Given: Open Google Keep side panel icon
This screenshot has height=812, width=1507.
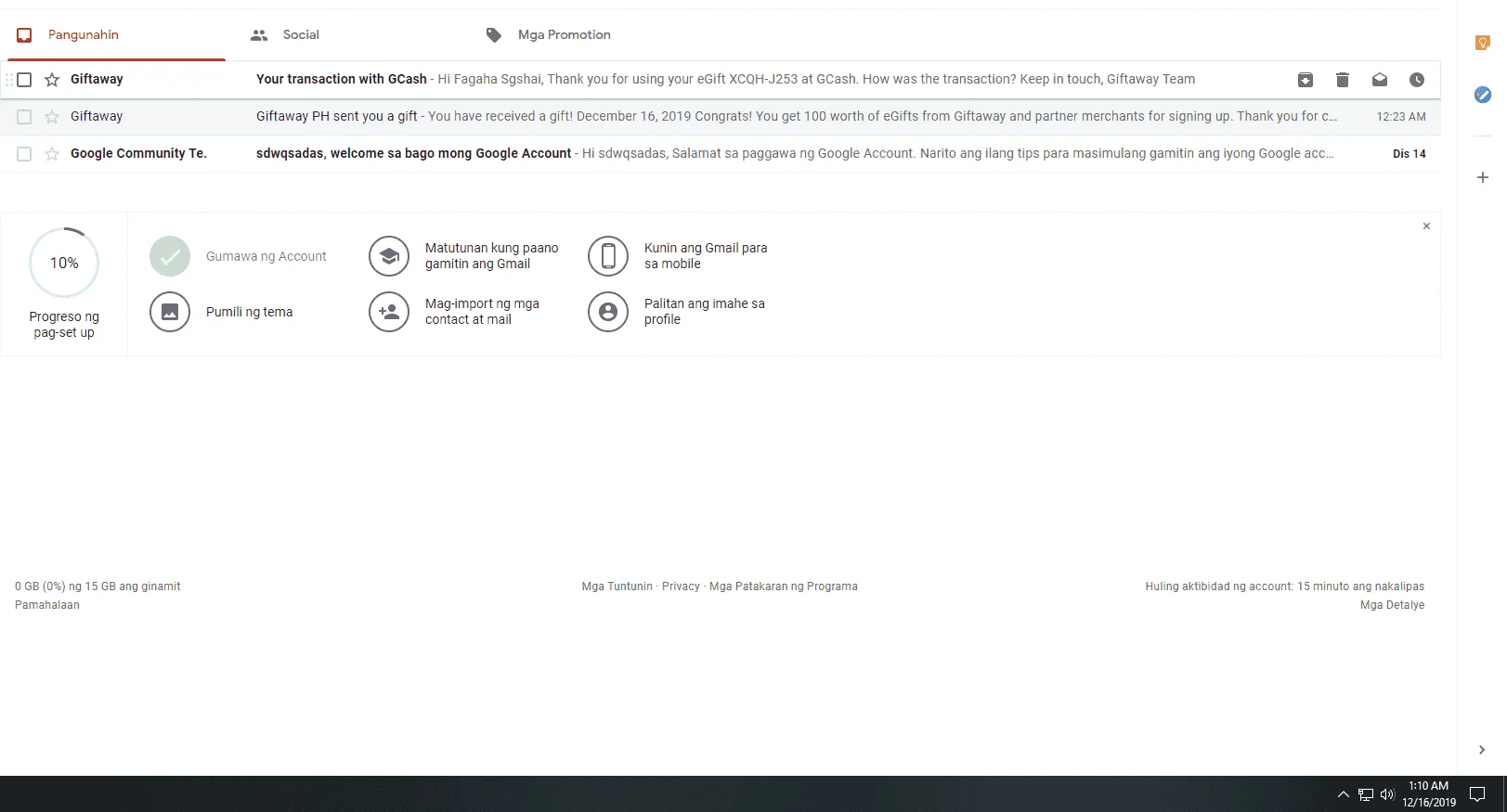Looking at the screenshot, I should (x=1483, y=43).
